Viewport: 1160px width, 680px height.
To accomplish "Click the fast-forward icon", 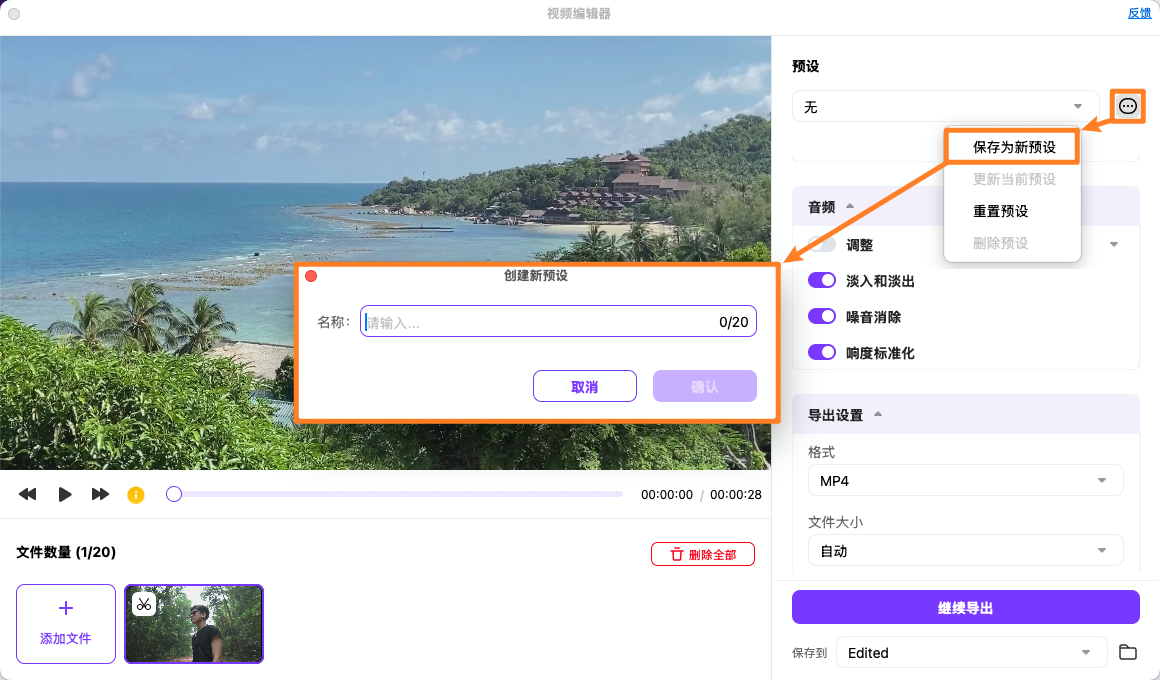I will tap(100, 493).
